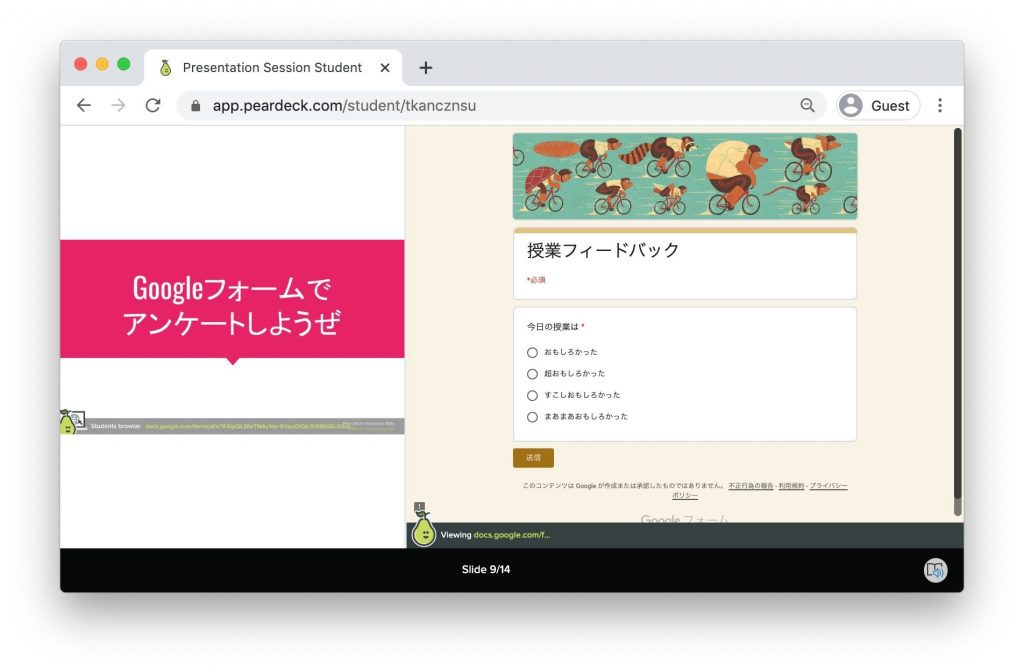Viewport: 1024px width, 672px height.
Task: Close the Presentation Session Student tab
Action: 385,68
